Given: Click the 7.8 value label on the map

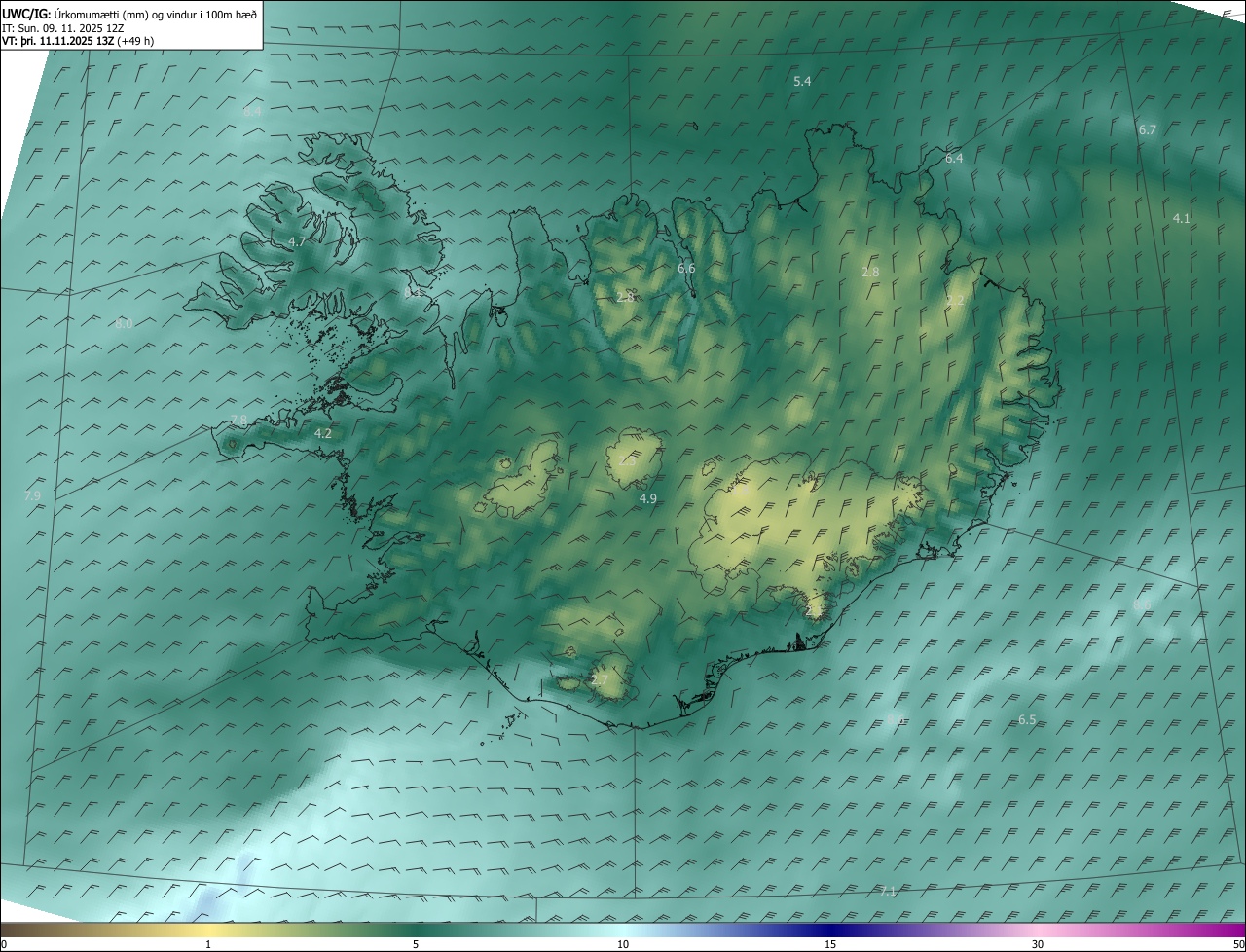Looking at the screenshot, I should coord(238,420).
